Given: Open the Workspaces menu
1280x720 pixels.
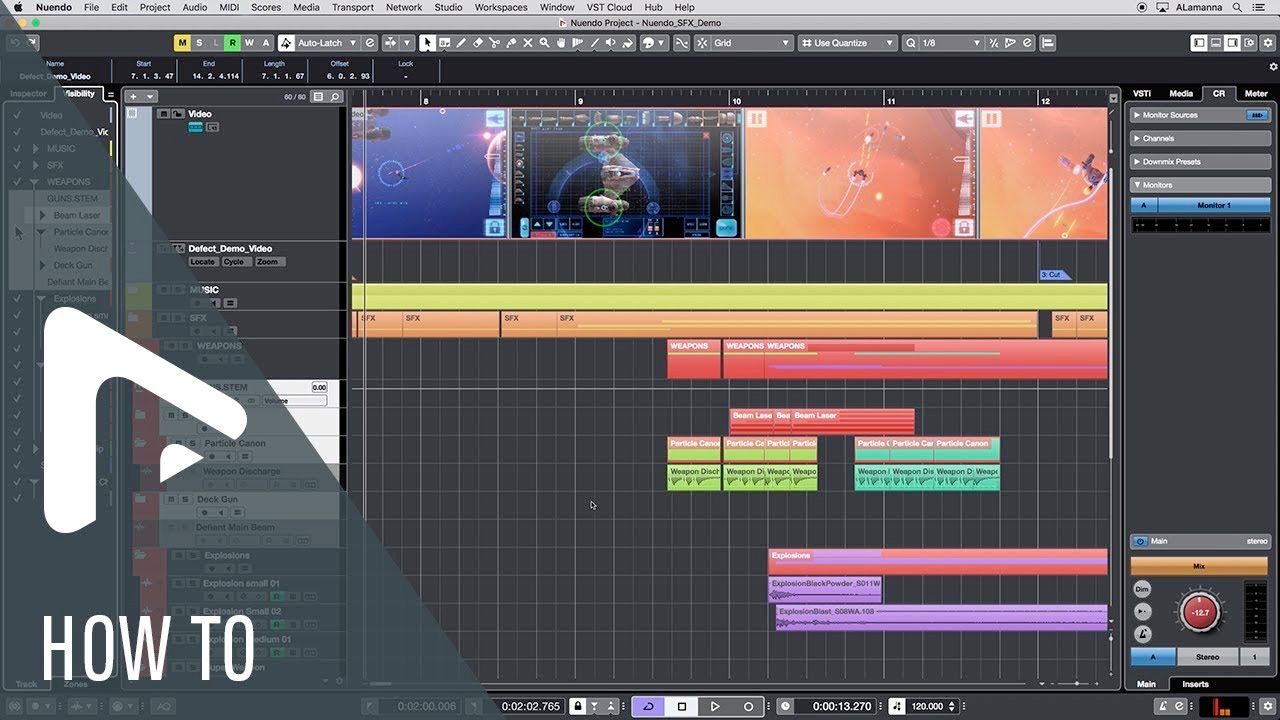Looking at the screenshot, I should (x=501, y=7).
